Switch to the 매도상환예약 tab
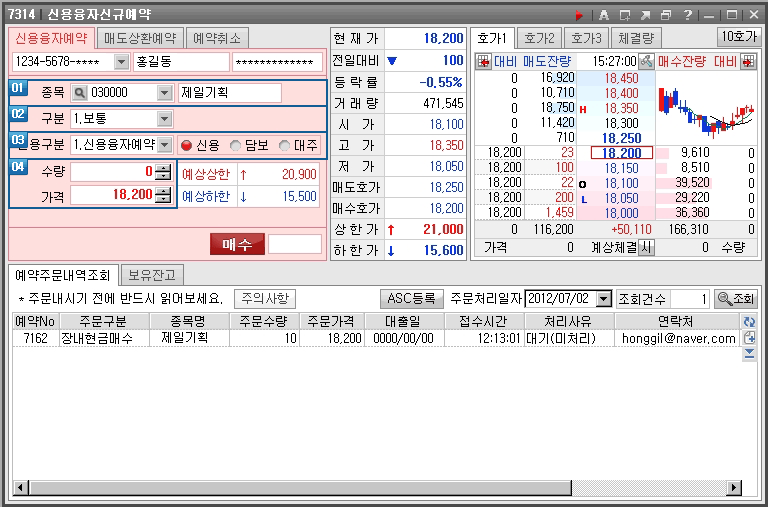Image resolution: width=768 pixels, height=507 pixels. click(140, 38)
